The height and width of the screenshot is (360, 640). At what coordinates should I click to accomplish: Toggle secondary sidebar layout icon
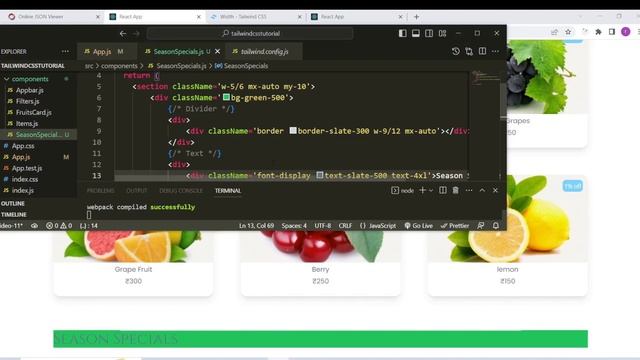(429, 33)
